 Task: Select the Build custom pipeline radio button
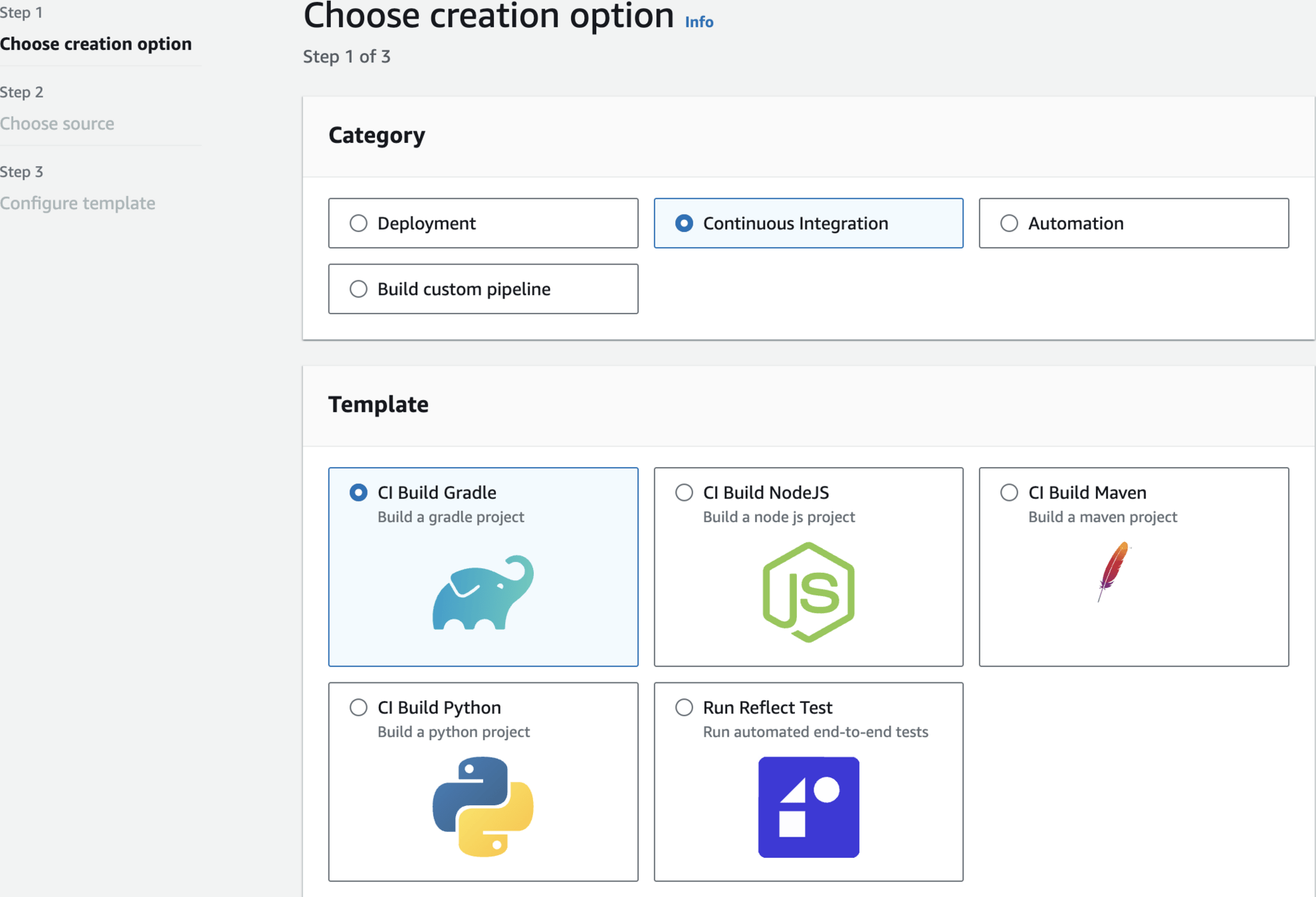(x=358, y=289)
